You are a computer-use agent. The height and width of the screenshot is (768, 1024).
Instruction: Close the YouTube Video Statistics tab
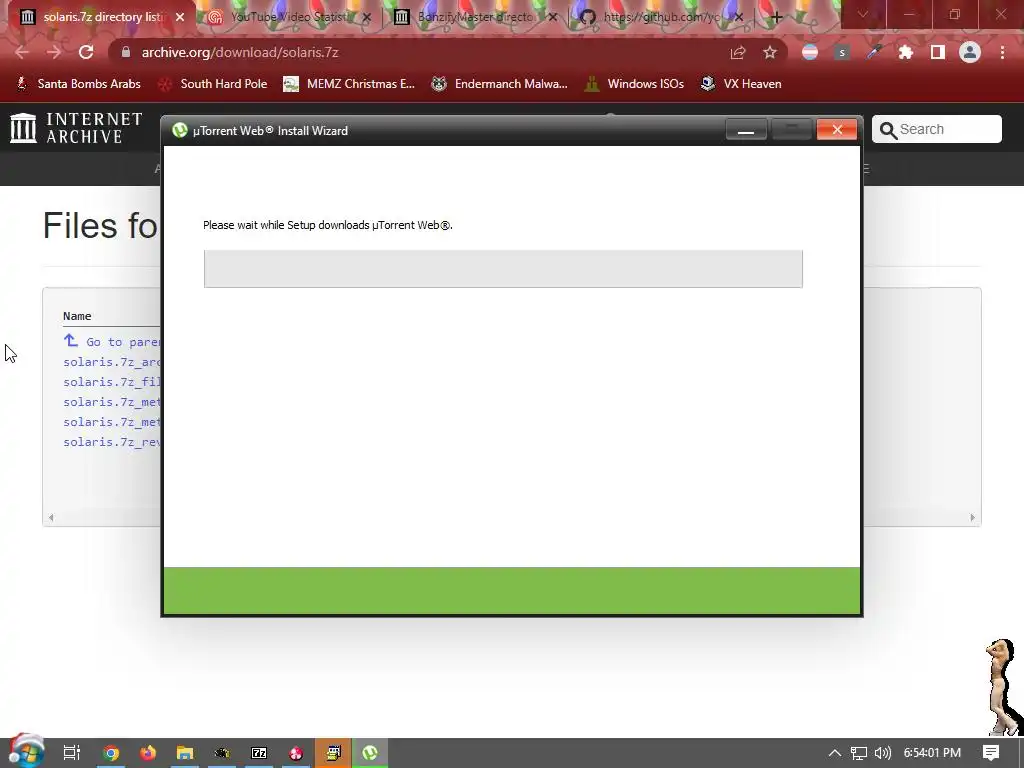pyautogui.click(x=367, y=18)
